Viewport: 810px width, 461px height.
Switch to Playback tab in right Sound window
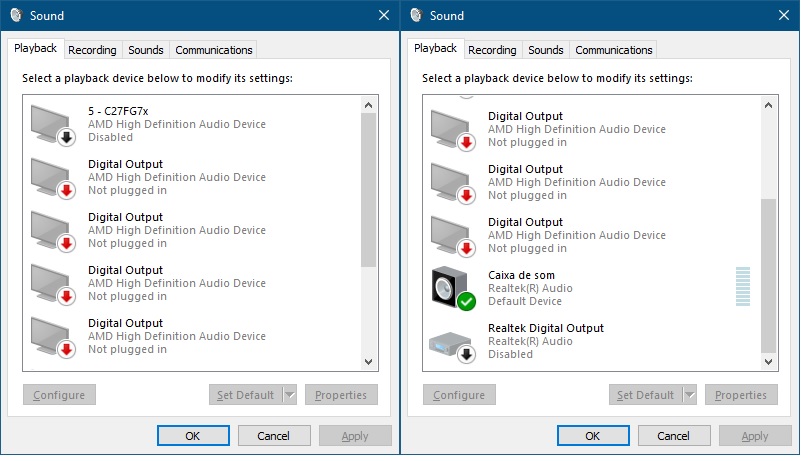point(435,49)
